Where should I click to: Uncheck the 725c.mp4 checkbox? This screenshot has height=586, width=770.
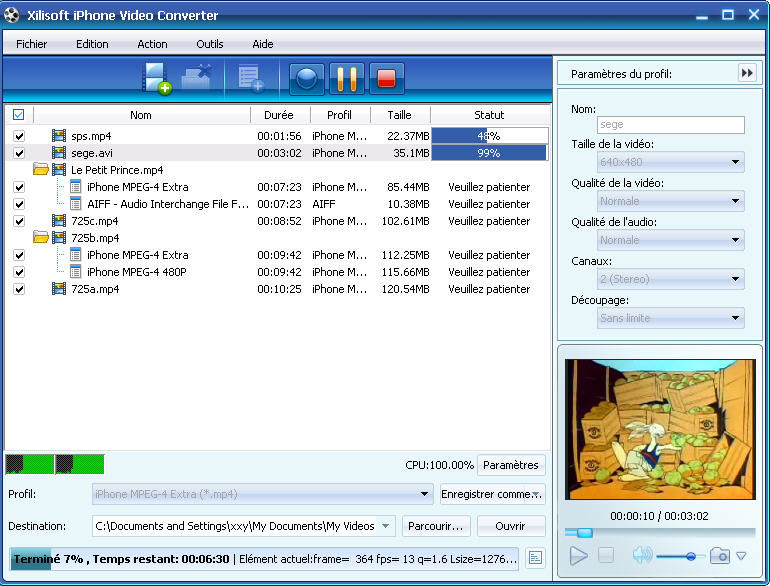[19, 221]
